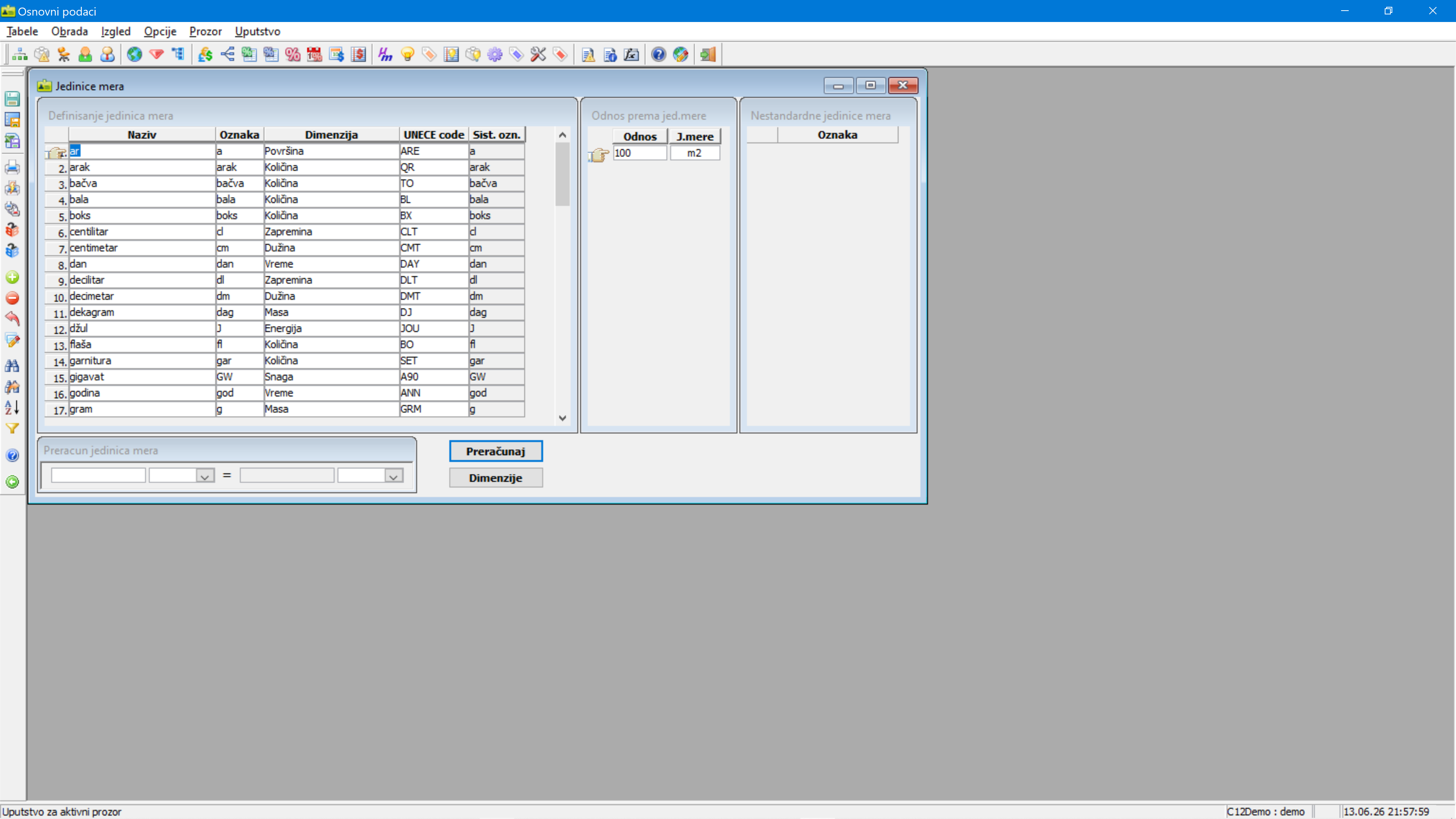Open the globe icon in the toolbar
The image size is (1456, 819).
(134, 54)
